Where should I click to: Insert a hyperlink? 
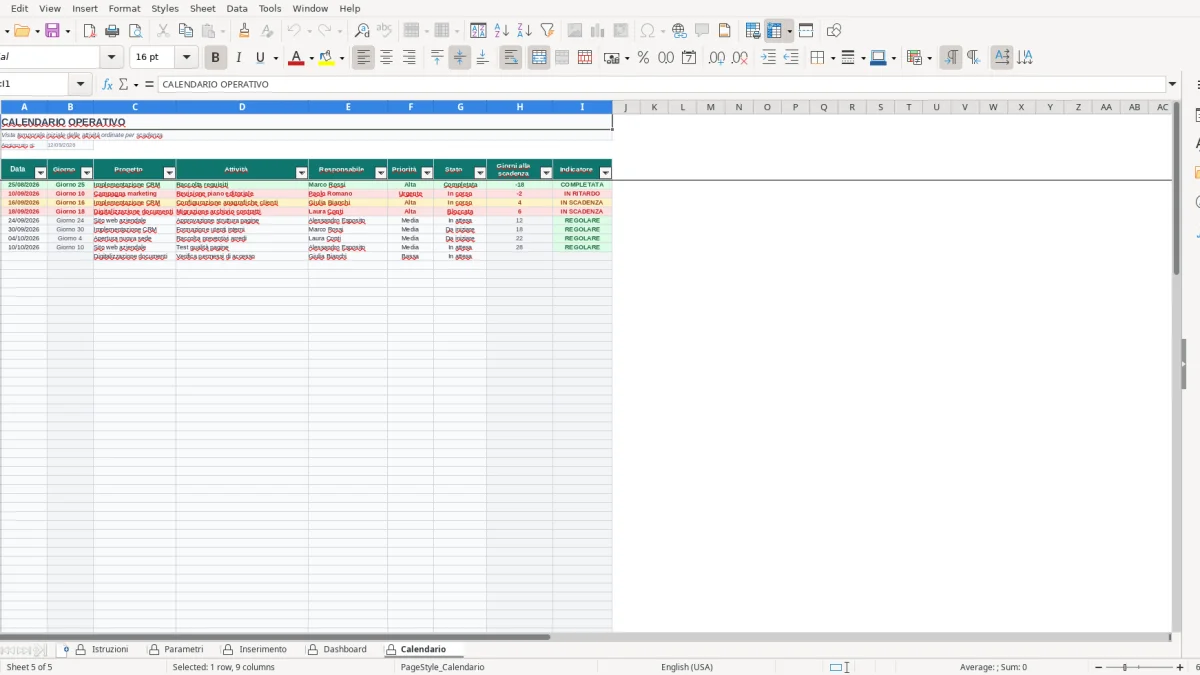click(x=679, y=31)
